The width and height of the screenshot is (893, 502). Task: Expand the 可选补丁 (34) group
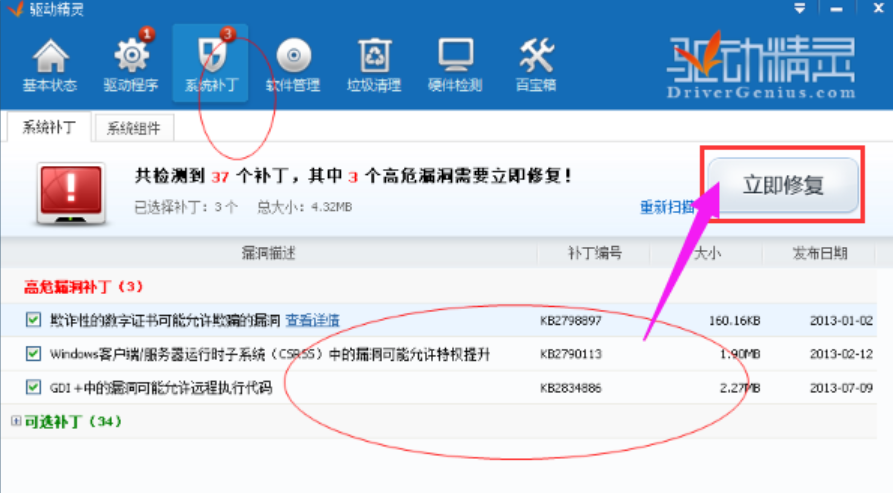tap(15, 421)
